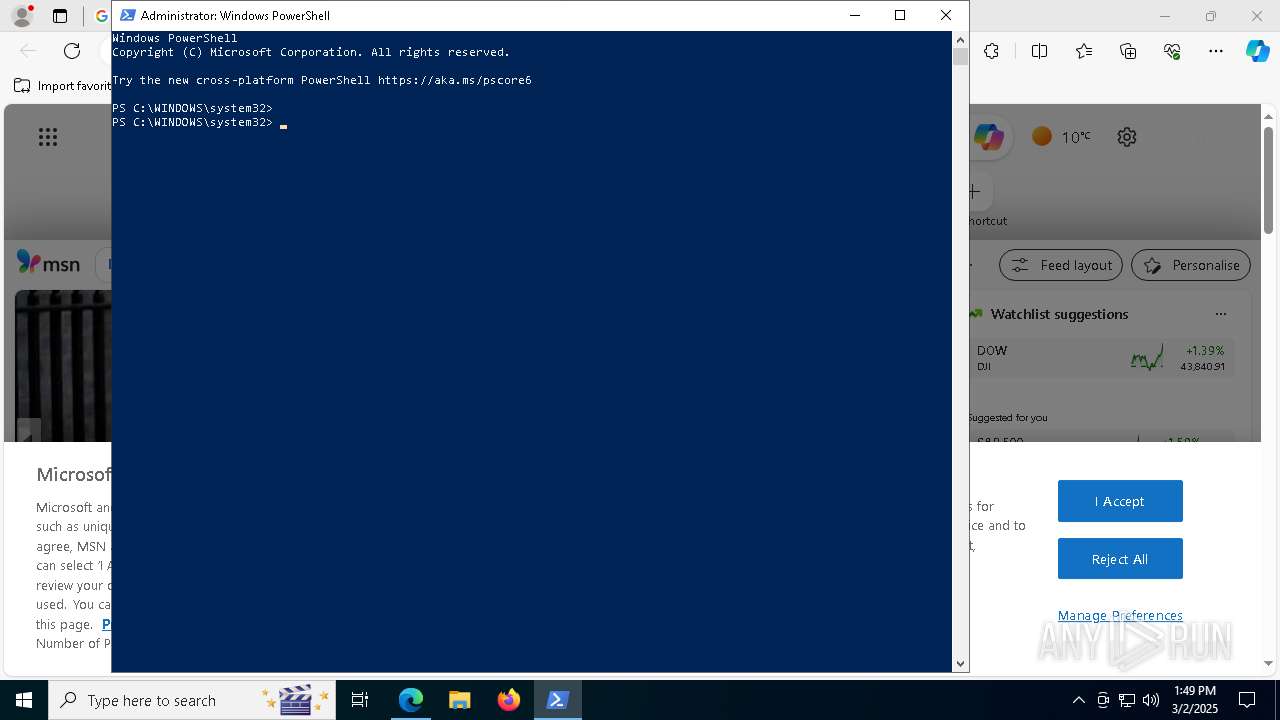
Task: Click the down arrow of PowerShell scrollbar
Action: pyautogui.click(x=960, y=664)
